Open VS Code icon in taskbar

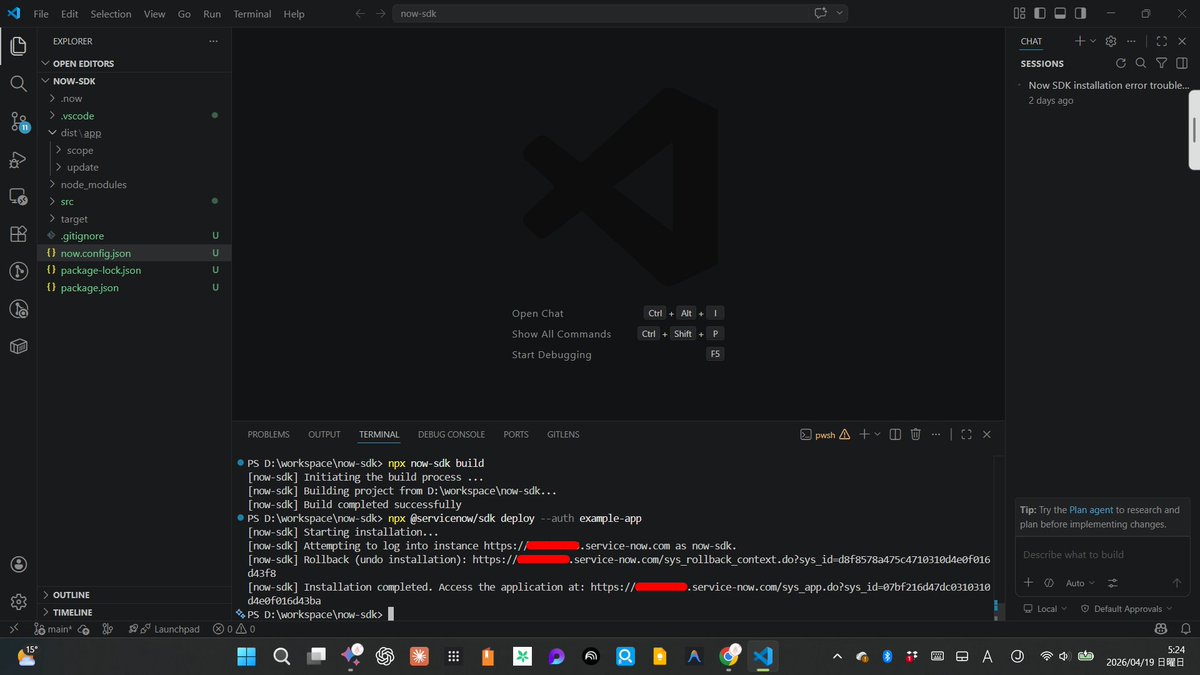pyautogui.click(x=764, y=656)
